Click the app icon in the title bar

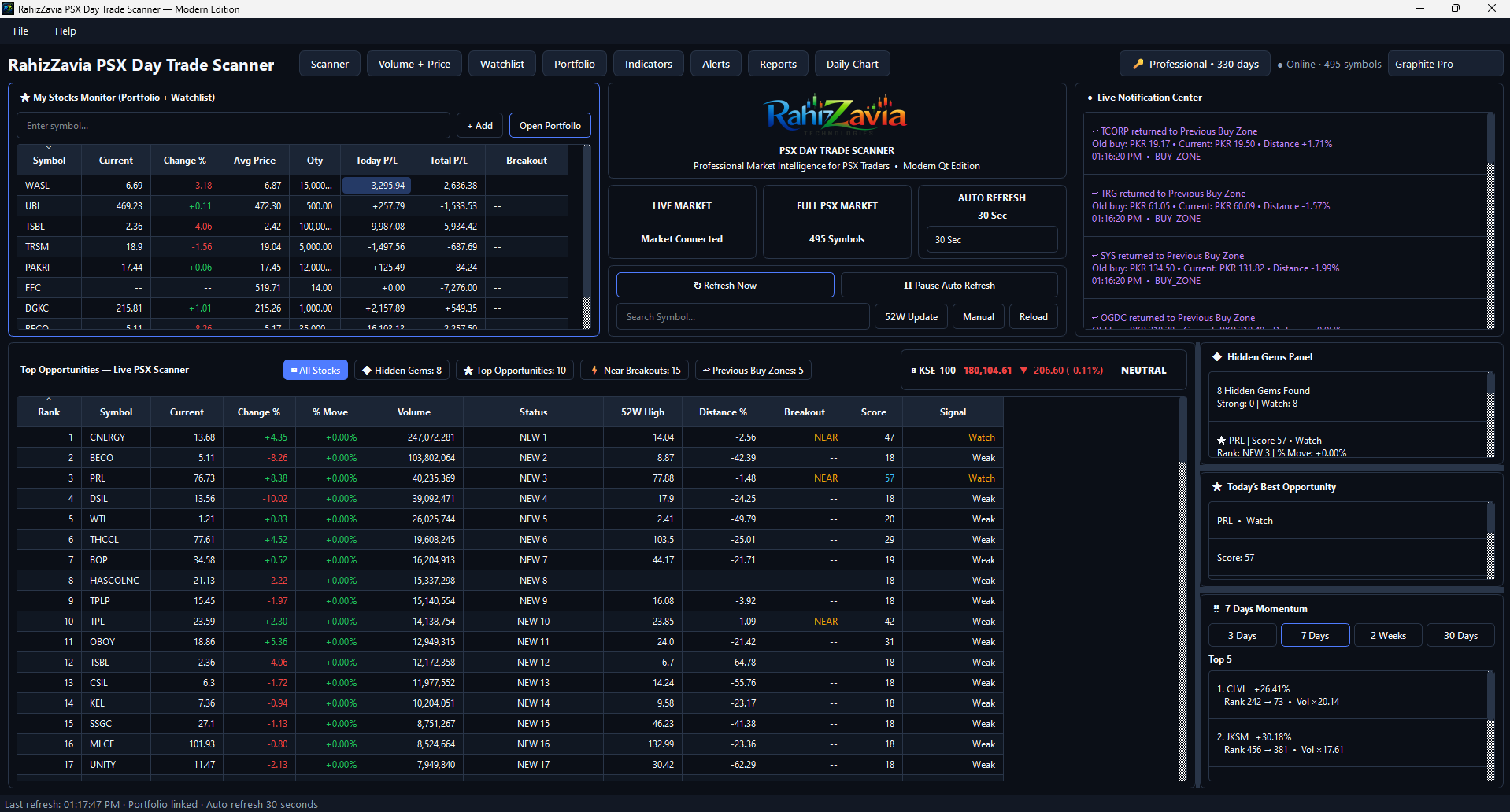click(x=8, y=9)
